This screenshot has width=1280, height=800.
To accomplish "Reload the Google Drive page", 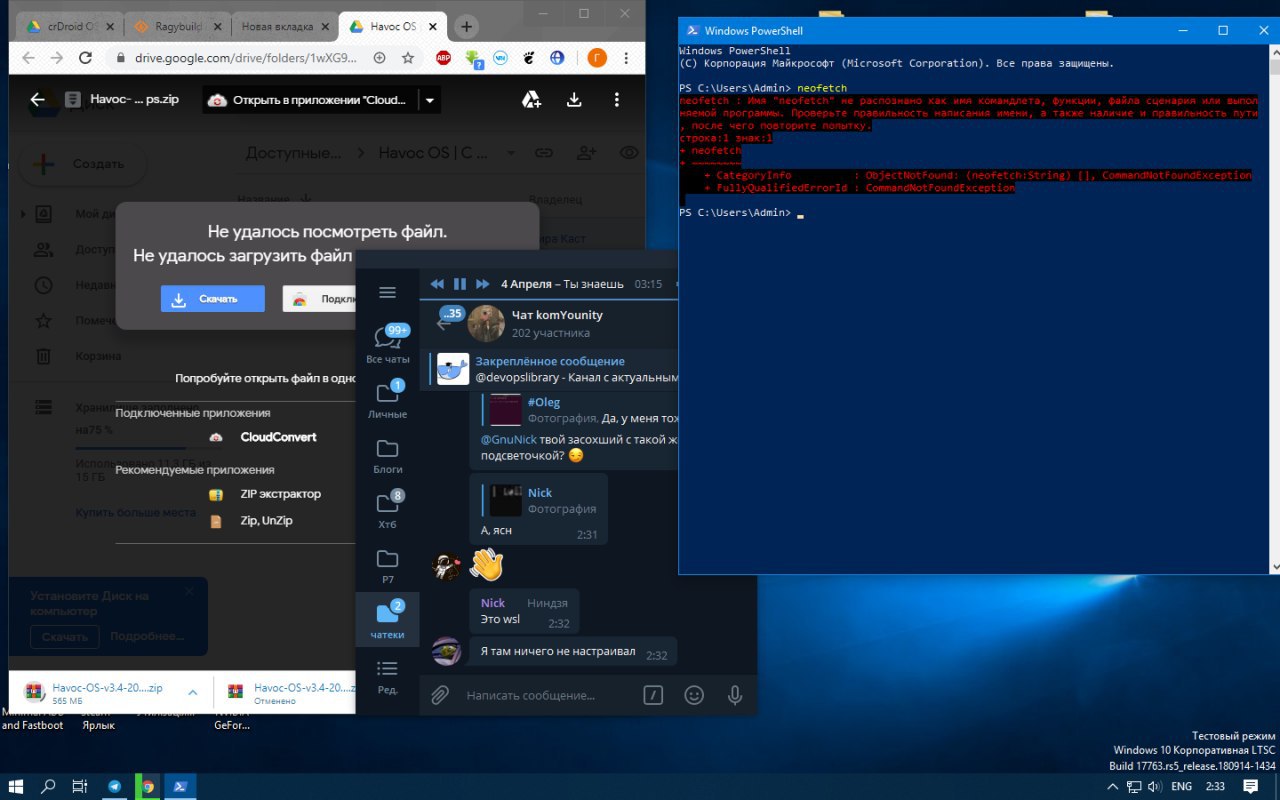I will coord(86,58).
